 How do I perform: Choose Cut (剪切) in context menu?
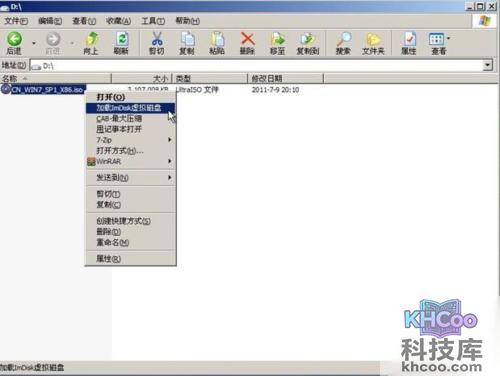(130, 194)
